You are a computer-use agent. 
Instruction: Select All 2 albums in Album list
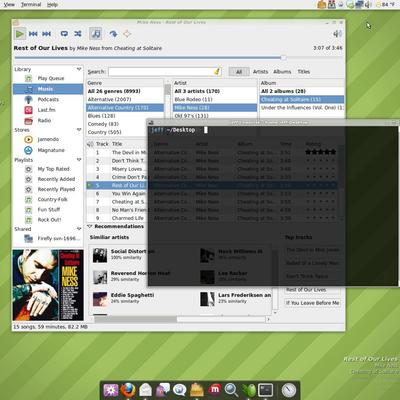coord(302,91)
